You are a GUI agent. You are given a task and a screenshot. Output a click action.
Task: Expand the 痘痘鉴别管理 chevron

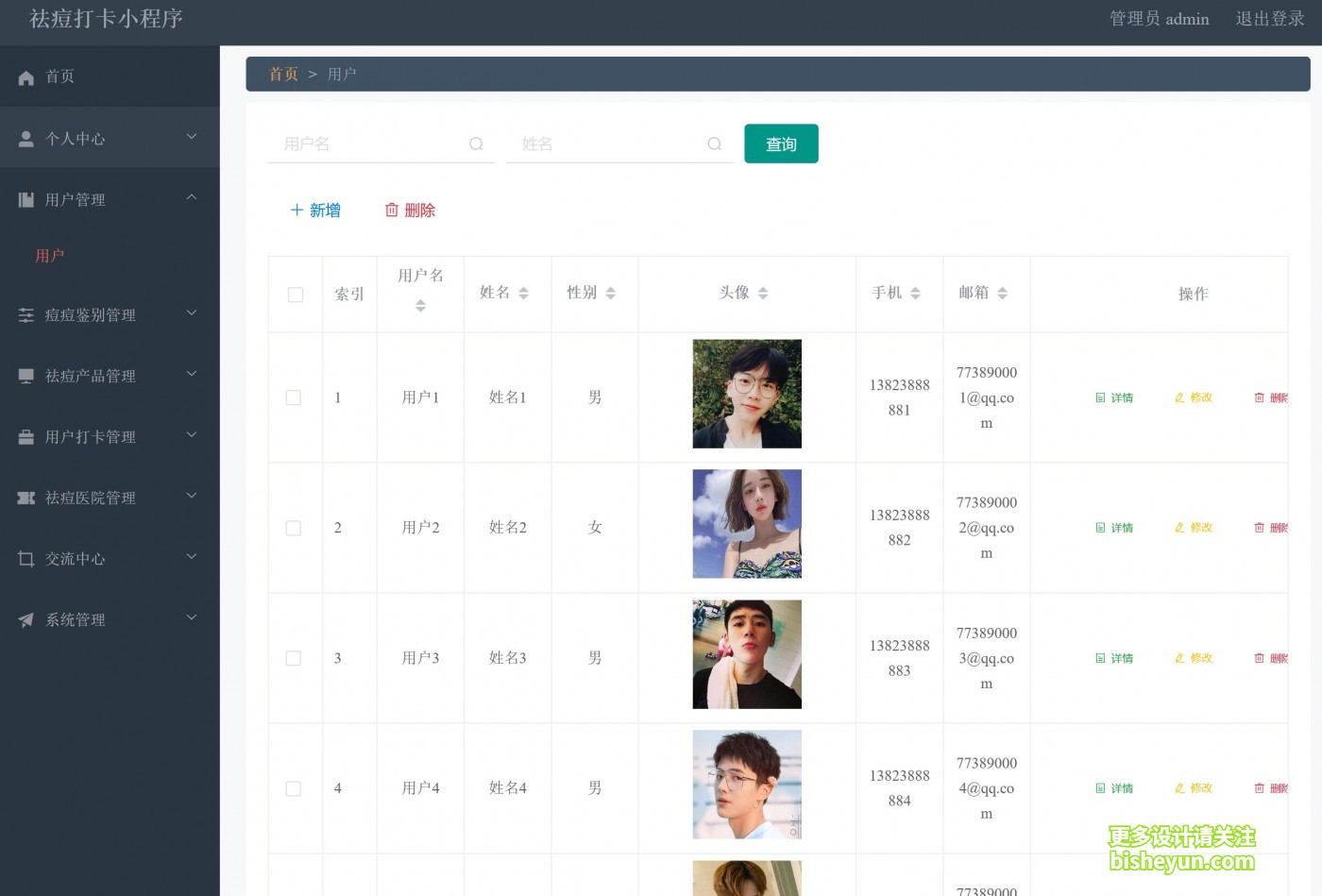(192, 313)
